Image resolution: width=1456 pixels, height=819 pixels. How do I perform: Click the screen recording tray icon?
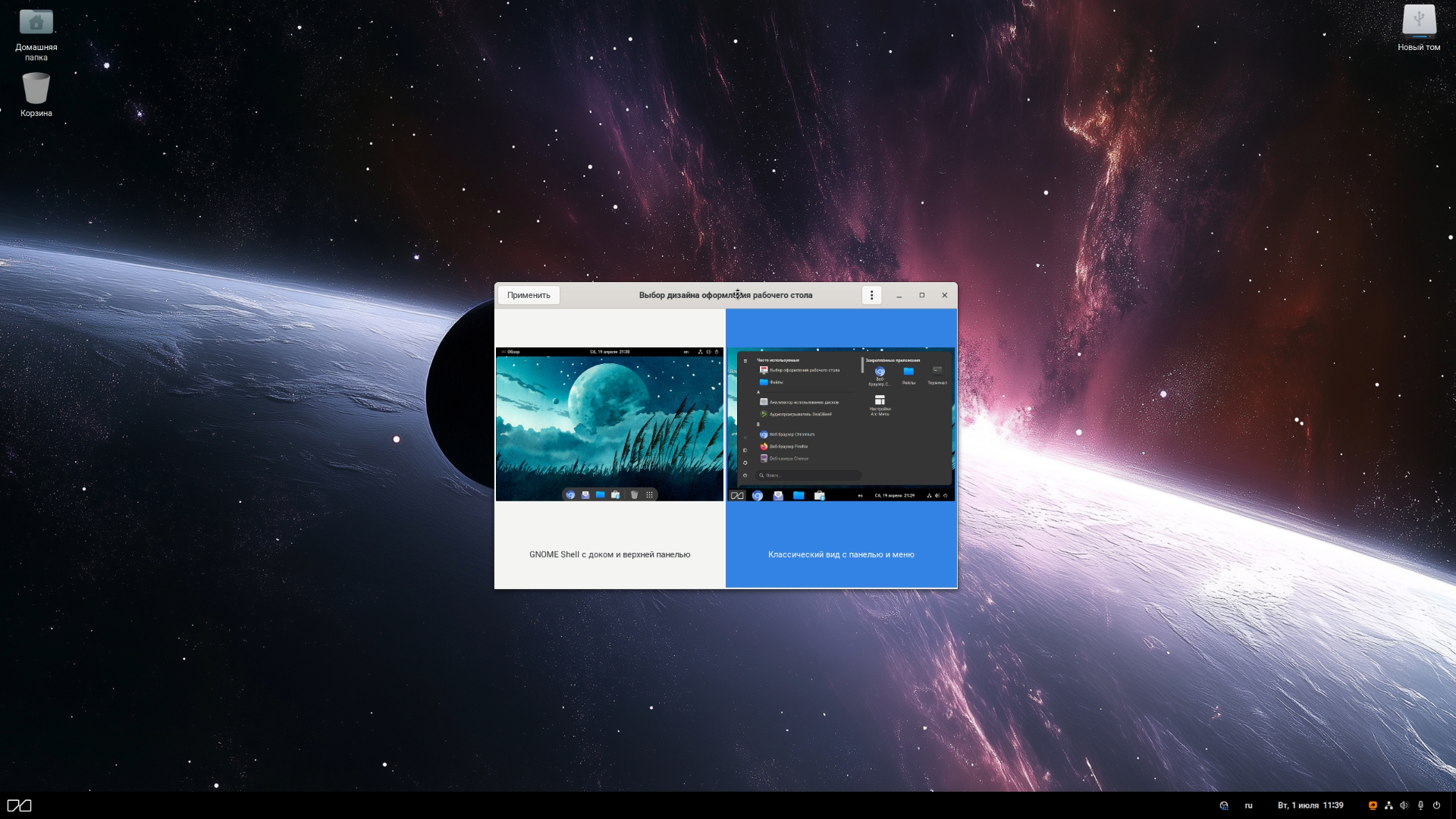point(1224,805)
